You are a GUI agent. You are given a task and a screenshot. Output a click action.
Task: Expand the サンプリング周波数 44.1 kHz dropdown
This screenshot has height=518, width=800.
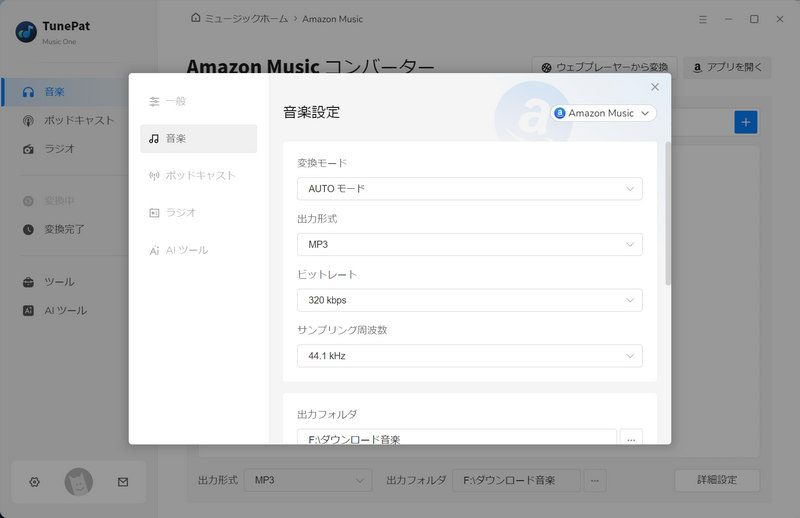pos(469,356)
